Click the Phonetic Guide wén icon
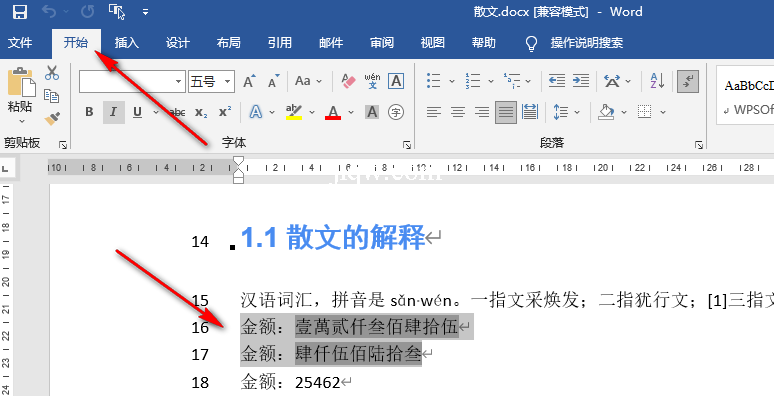Image resolution: width=774 pixels, height=396 pixels. tap(373, 81)
